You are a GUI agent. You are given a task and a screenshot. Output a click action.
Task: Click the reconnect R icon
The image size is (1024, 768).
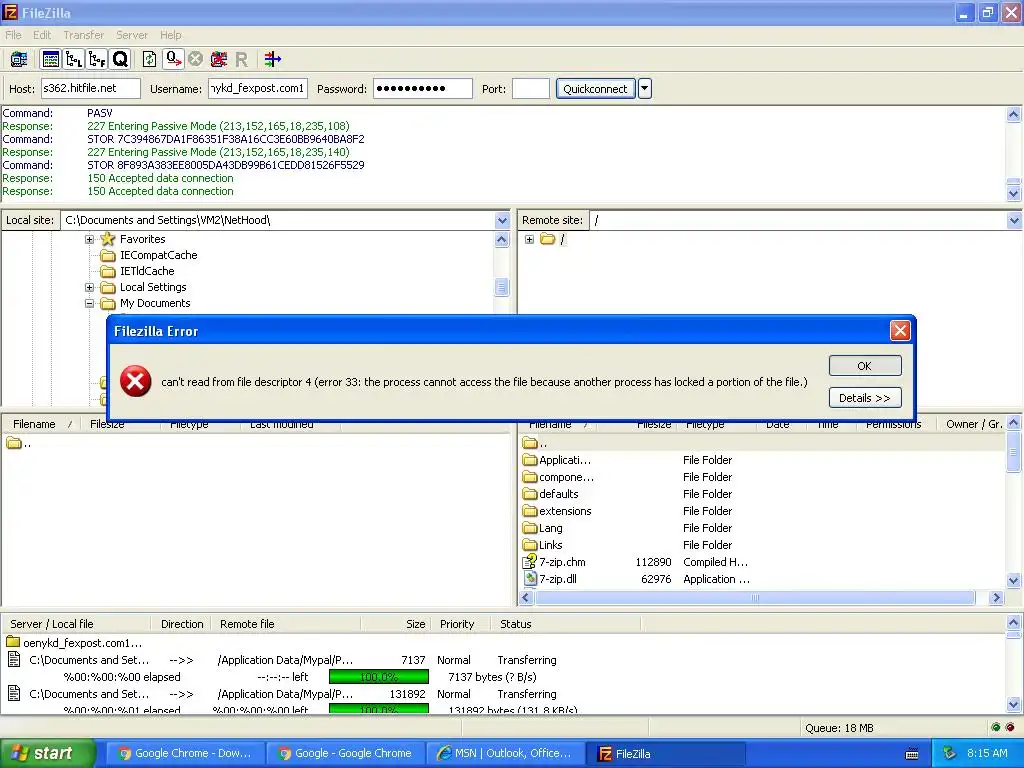point(242,59)
